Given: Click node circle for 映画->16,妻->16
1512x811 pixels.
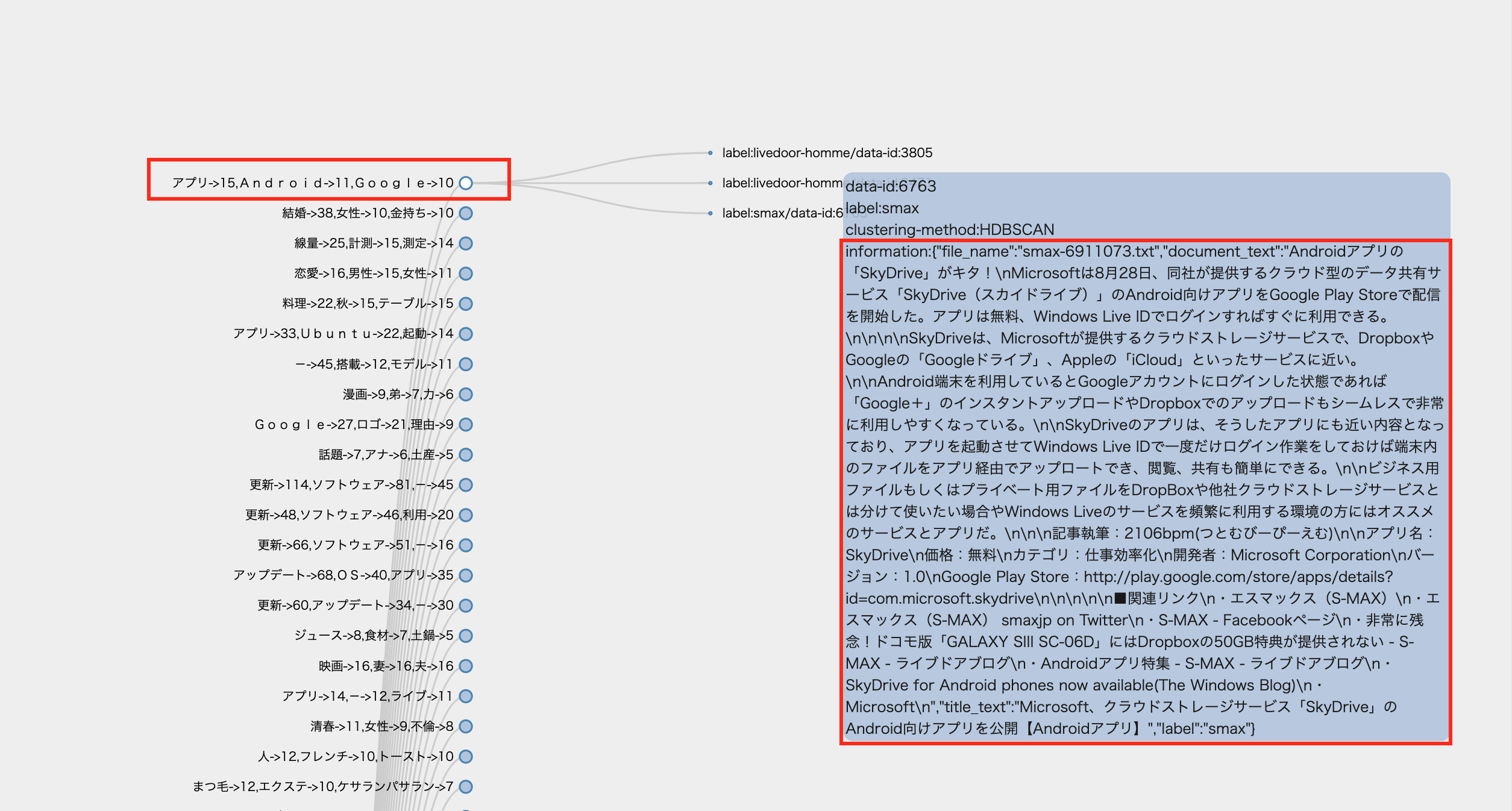Looking at the screenshot, I should tap(465, 666).
